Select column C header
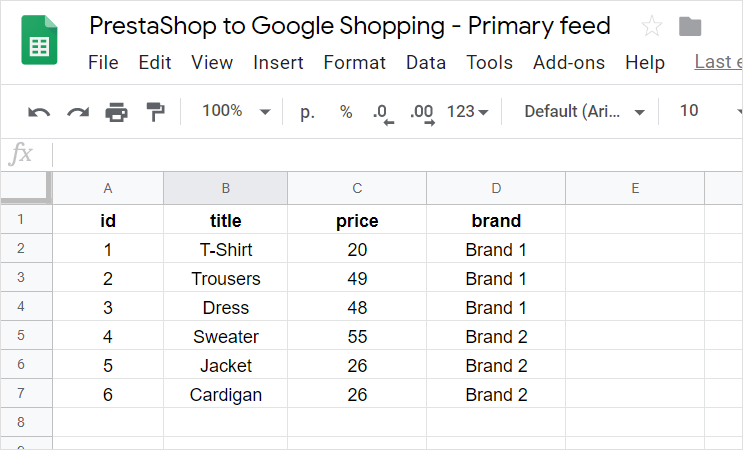 (357, 188)
